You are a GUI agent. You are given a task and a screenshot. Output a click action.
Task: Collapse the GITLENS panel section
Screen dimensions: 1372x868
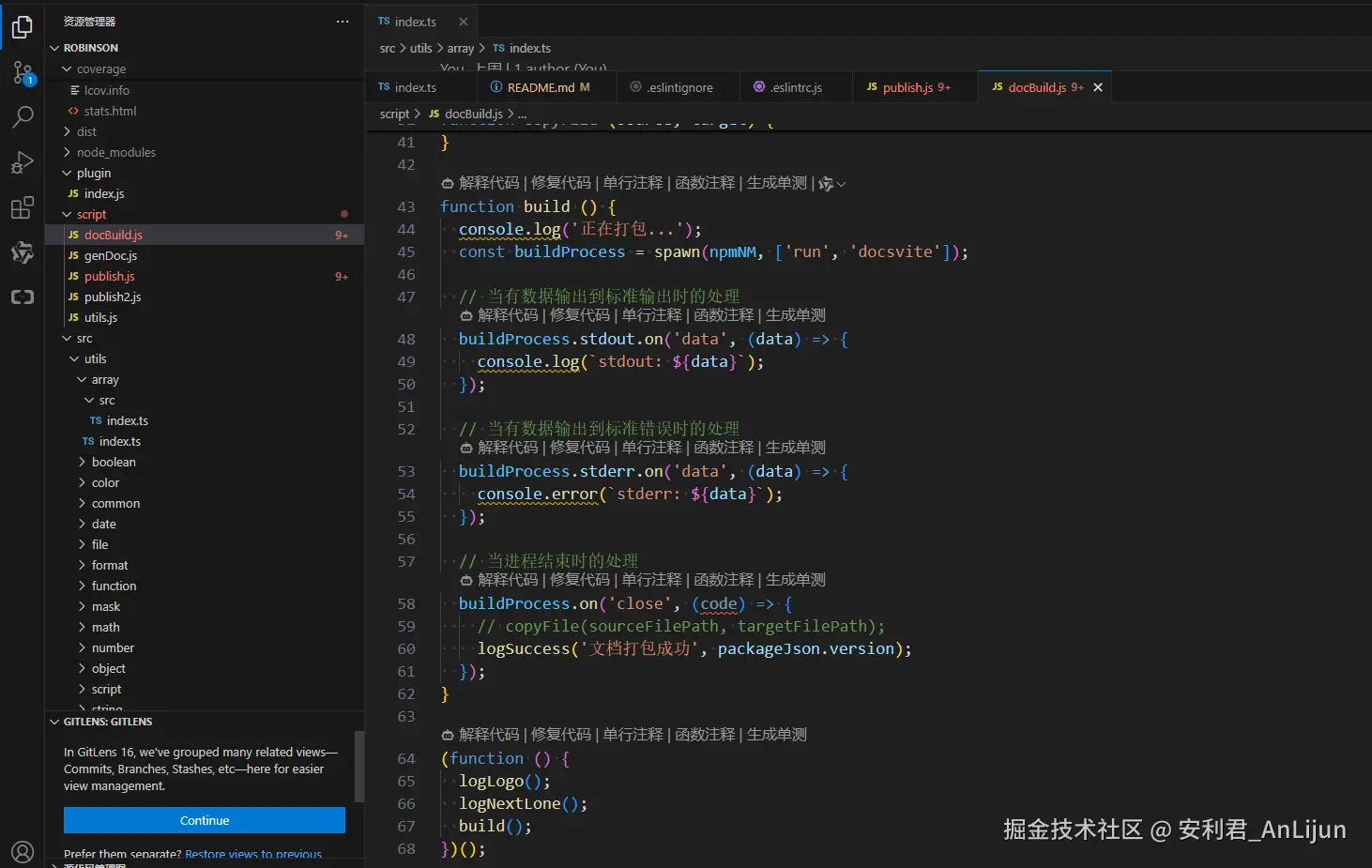click(107, 722)
